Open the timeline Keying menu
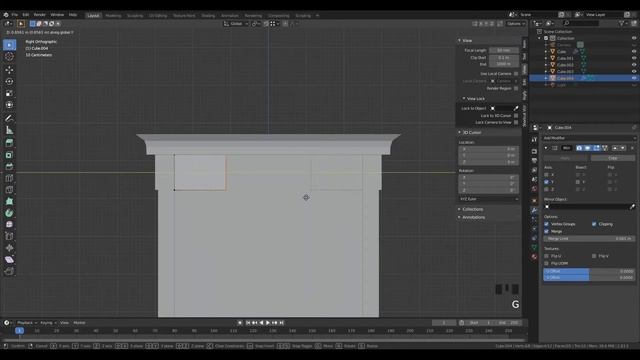This screenshot has height=360, width=640. pyautogui.click(x=48, y=323)
